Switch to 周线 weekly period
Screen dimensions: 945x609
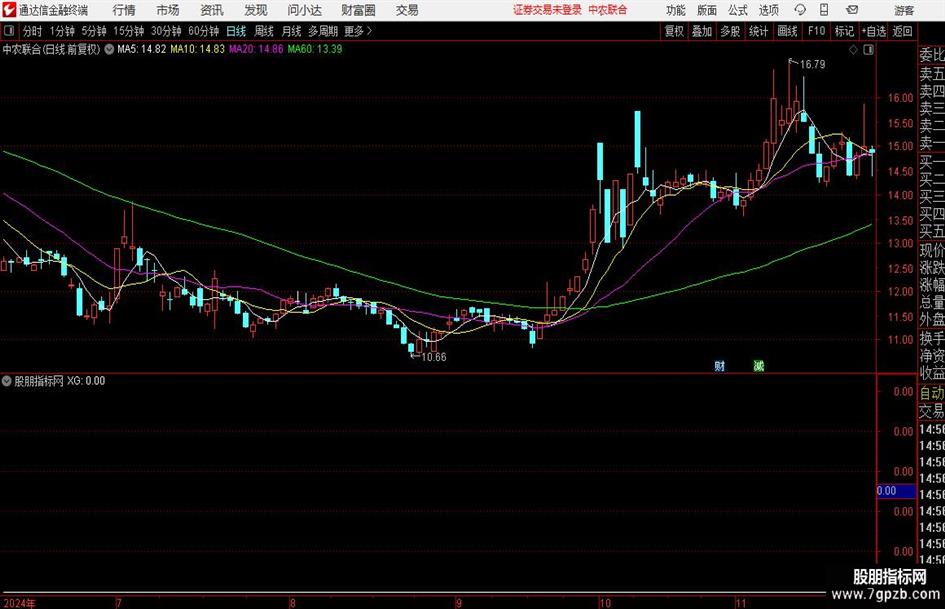point(264,31)
